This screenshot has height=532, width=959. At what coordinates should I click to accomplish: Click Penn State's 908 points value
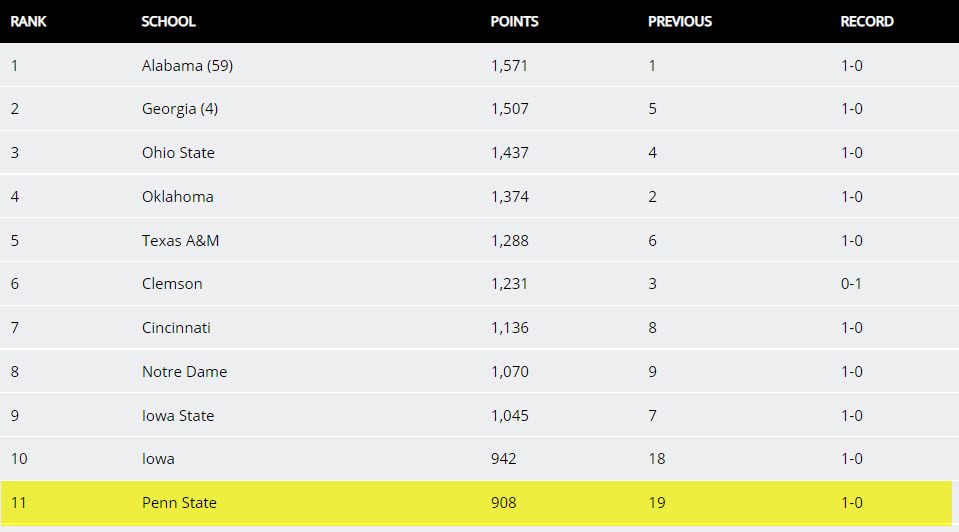click(x=503, y=503)
